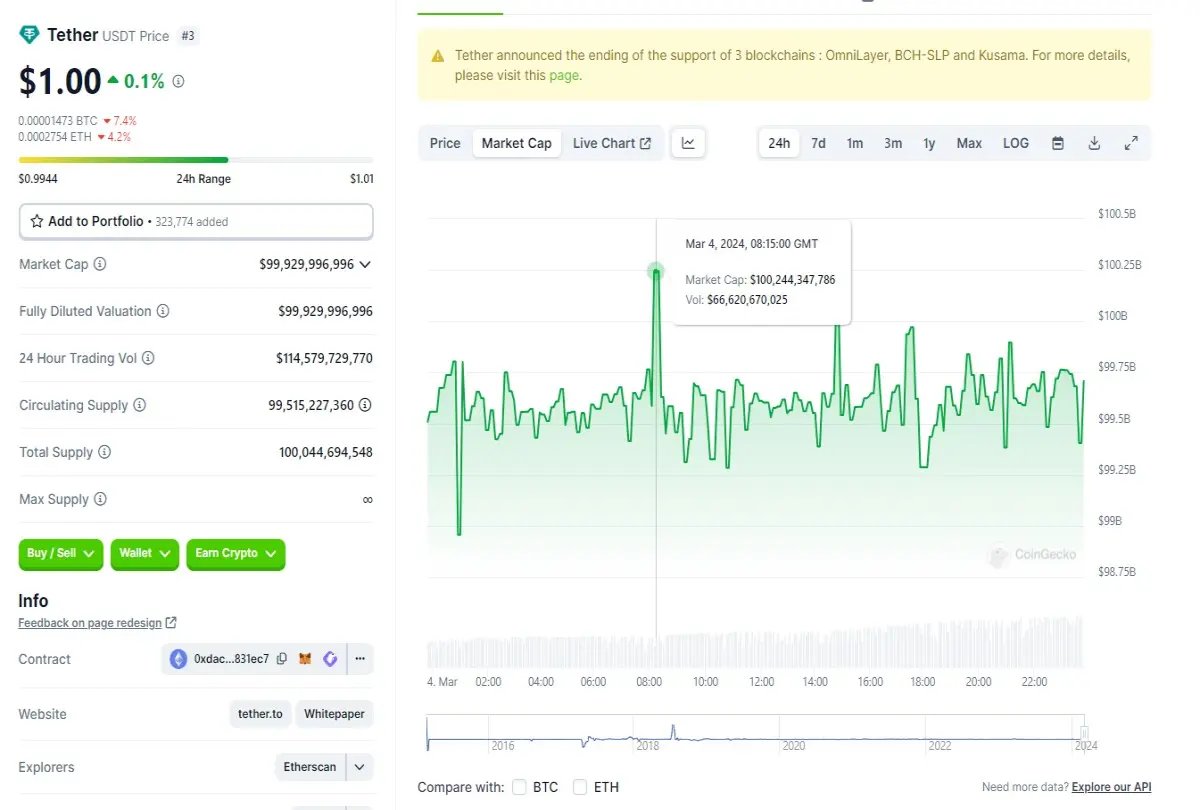Click the historical range navigator at 2018
Screen dimensions: 1200x810
click(648, 745)
